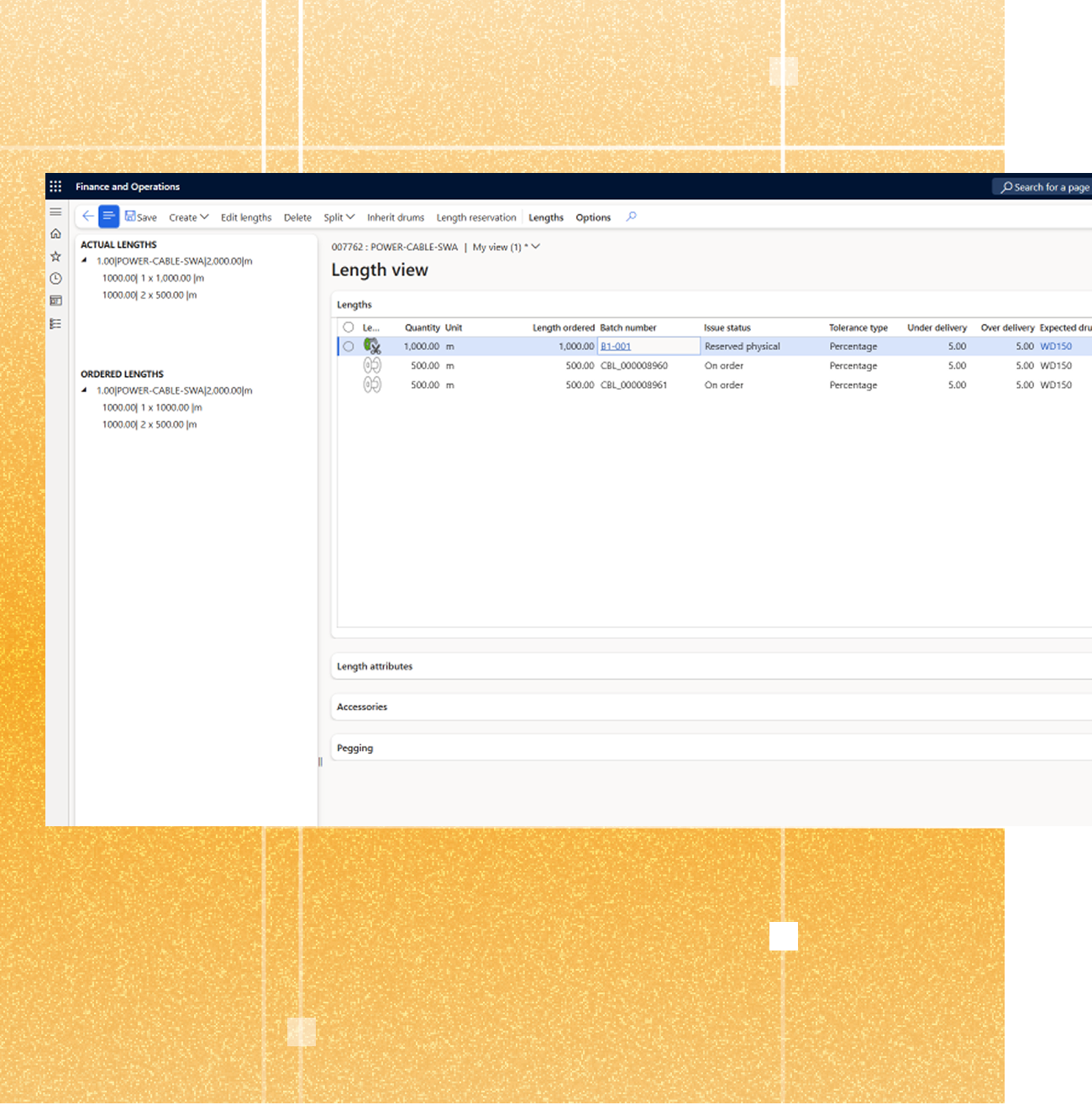Open the Split dropdown menu

[339, 217]
